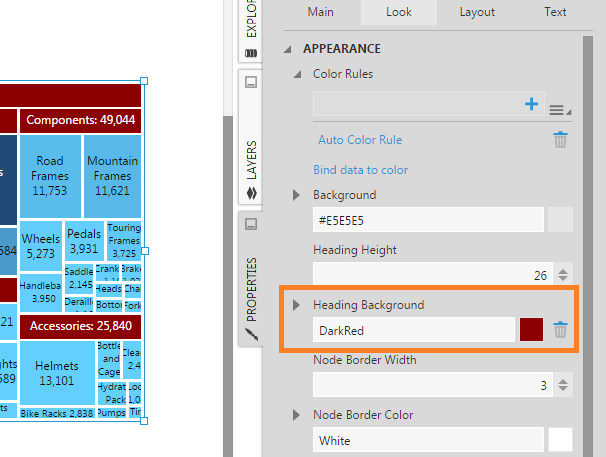The height and width of the screenshot is (457, 606).
Task: Expand the Node Border Color property
Action: click(x=297, y=415)
